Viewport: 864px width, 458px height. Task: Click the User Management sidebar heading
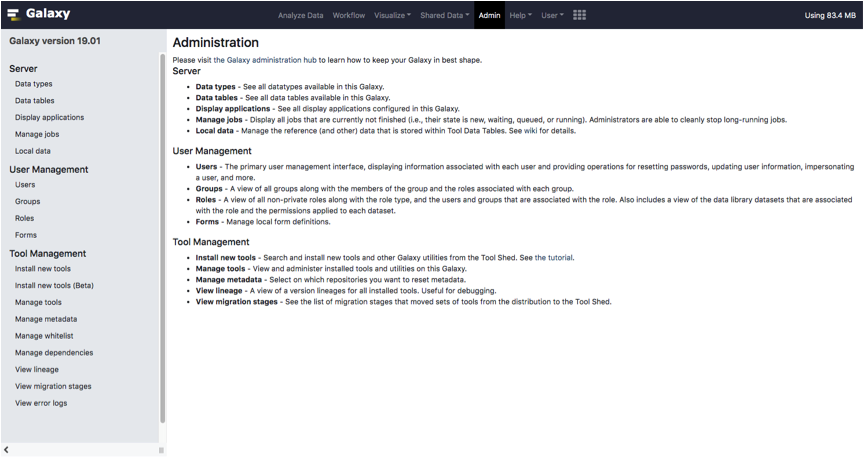click(48, 170)
